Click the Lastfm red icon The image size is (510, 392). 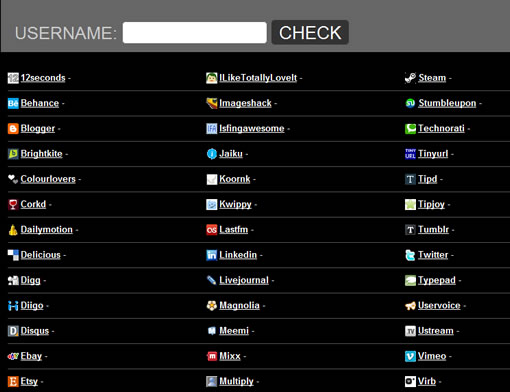(212, 230)
